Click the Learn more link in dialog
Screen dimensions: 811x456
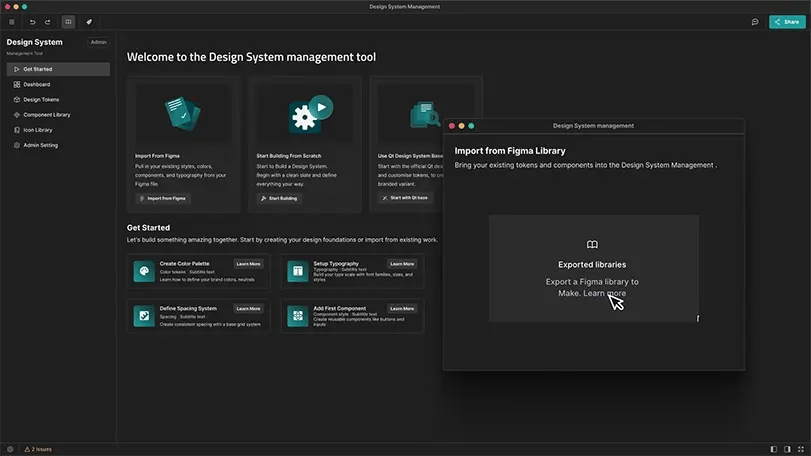[x=605, y=293]
